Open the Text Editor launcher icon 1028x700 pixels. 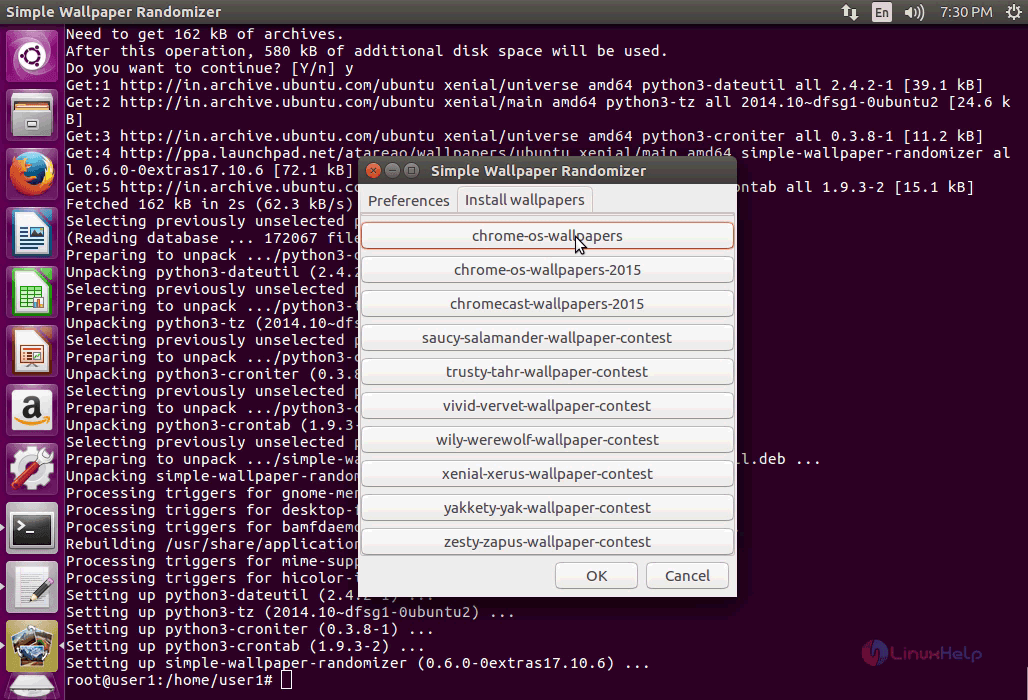[31, 587]
